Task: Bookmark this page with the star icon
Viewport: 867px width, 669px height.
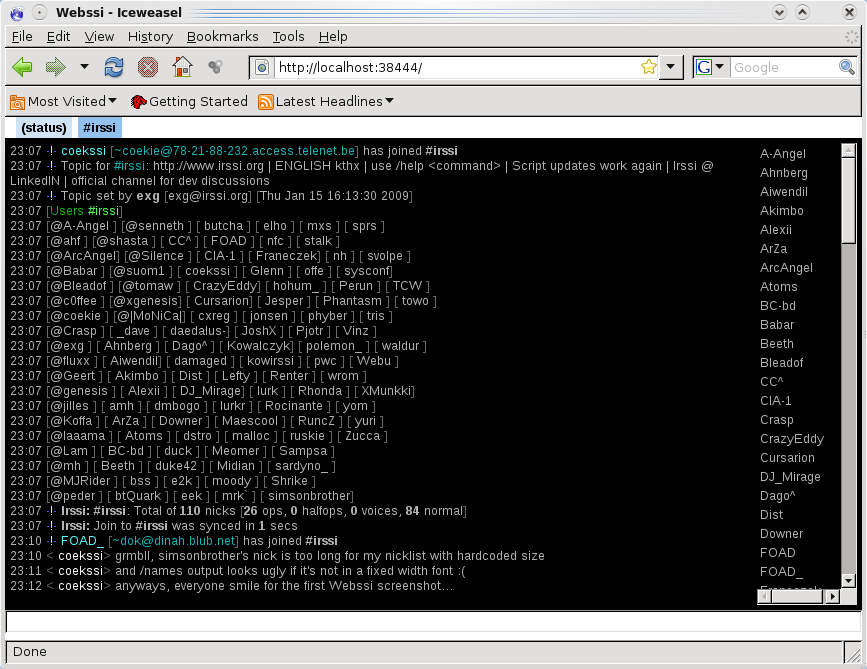Action: pos(648,67)
